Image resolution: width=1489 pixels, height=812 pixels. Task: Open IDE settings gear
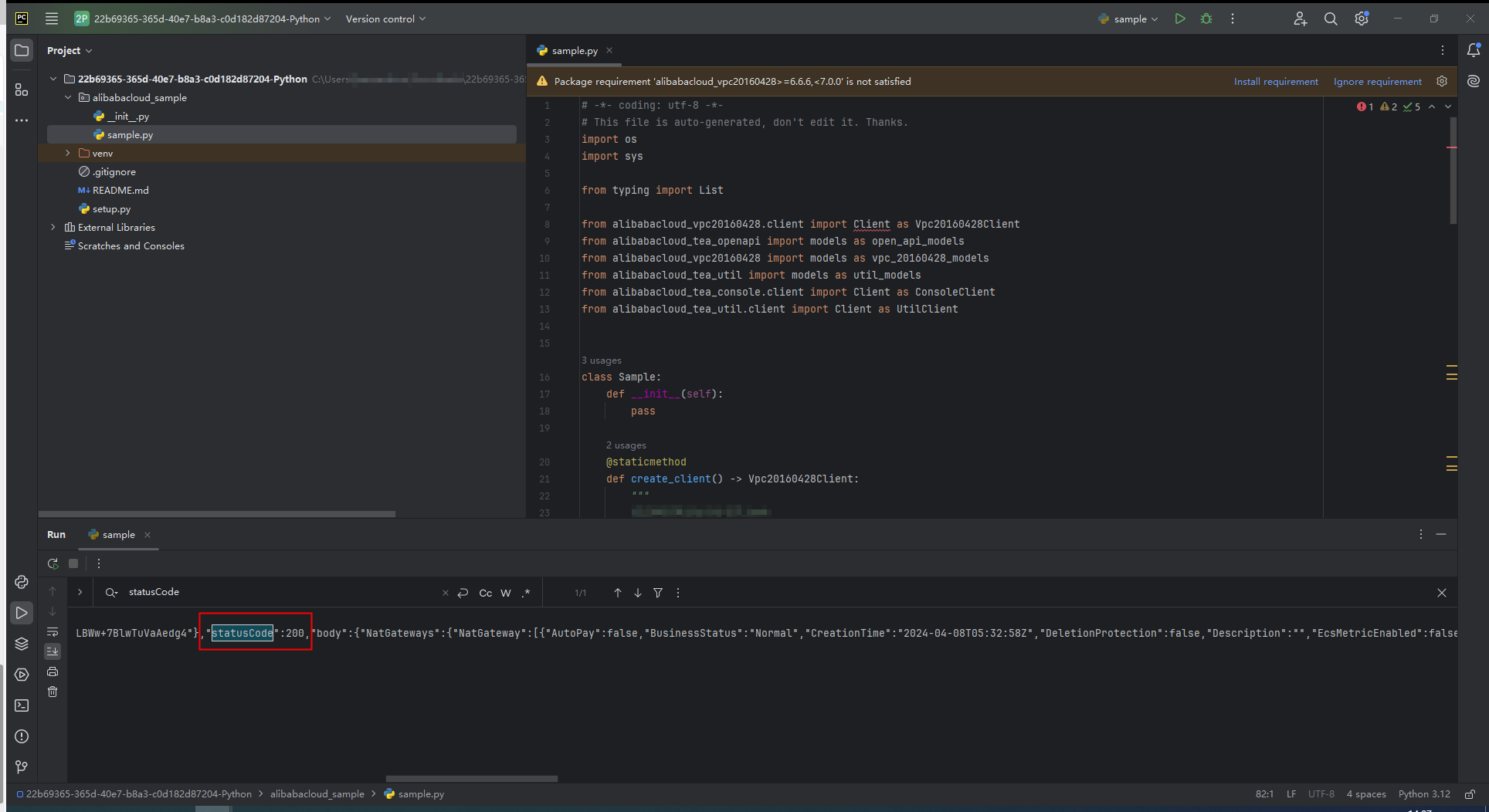point(1362,19)
